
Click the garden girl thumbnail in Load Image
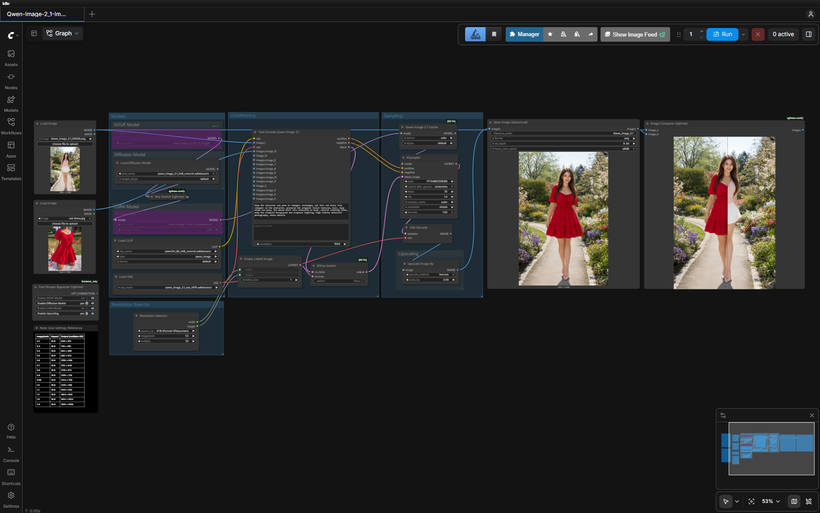click(x=65, y=169)
